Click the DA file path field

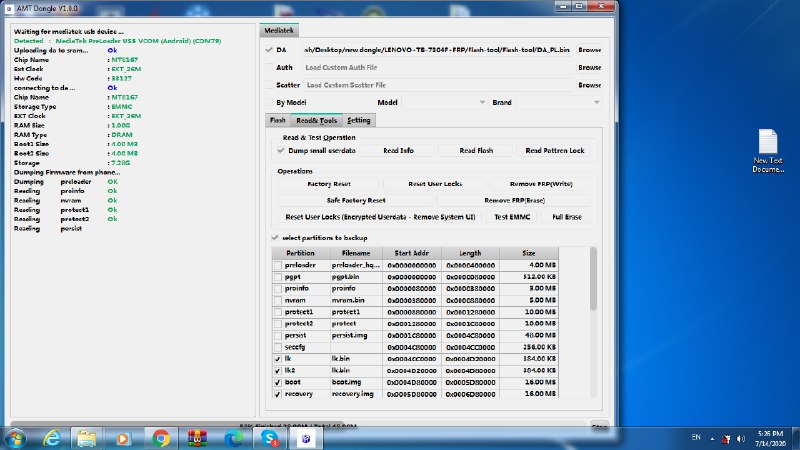point(437,50)
